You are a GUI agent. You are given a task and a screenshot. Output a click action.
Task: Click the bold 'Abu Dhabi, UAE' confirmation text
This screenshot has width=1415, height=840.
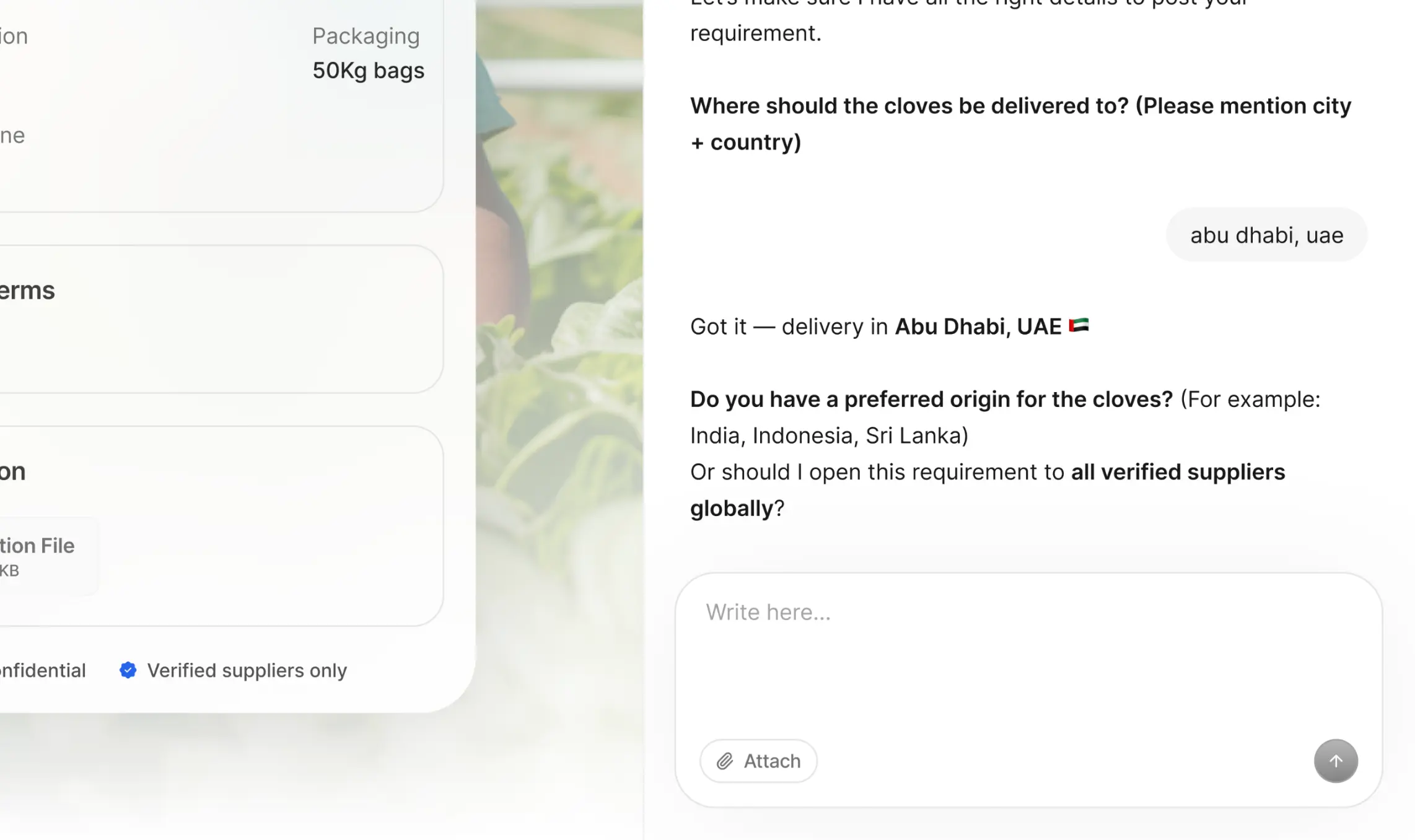coord(978,326)
